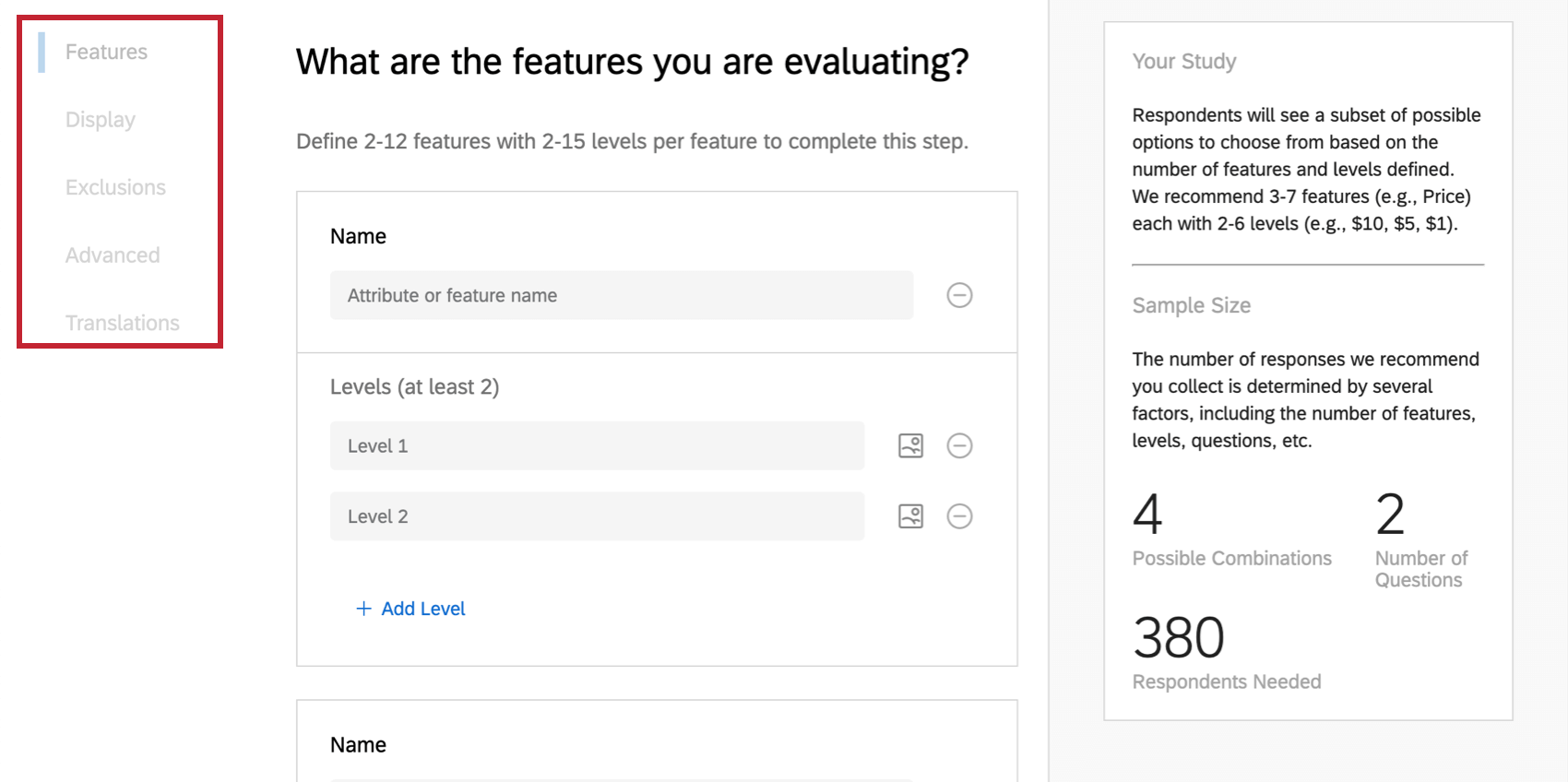
Task: Click the plus icon before Add Level
Action: [363, 609]
